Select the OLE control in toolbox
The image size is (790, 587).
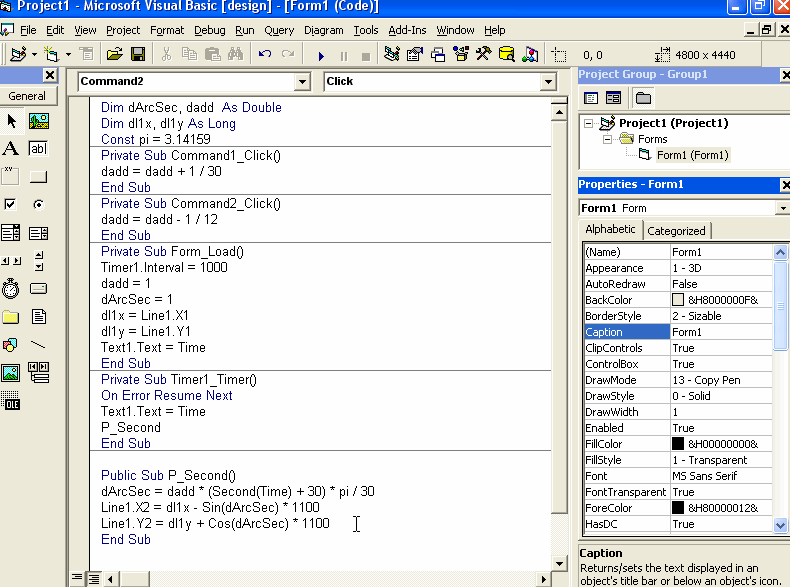(11, 402)
